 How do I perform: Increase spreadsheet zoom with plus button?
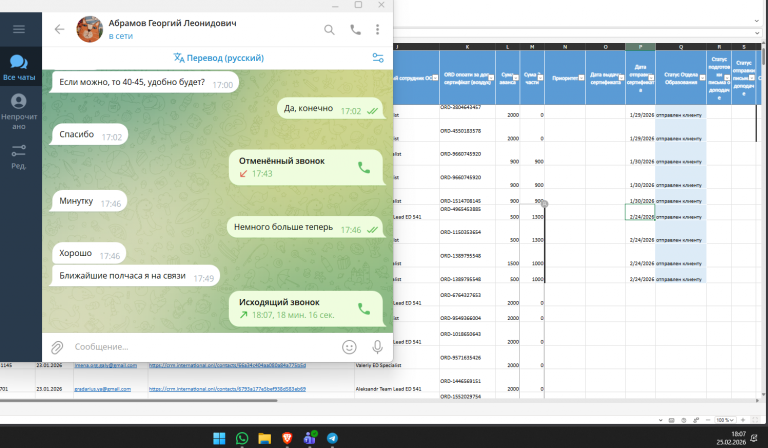pyautogui.click(x=743, y=420)
